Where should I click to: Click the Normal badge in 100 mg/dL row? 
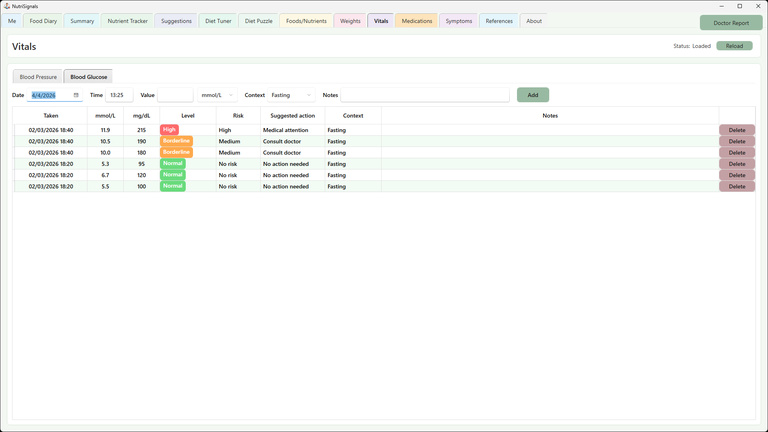point(173,186)
